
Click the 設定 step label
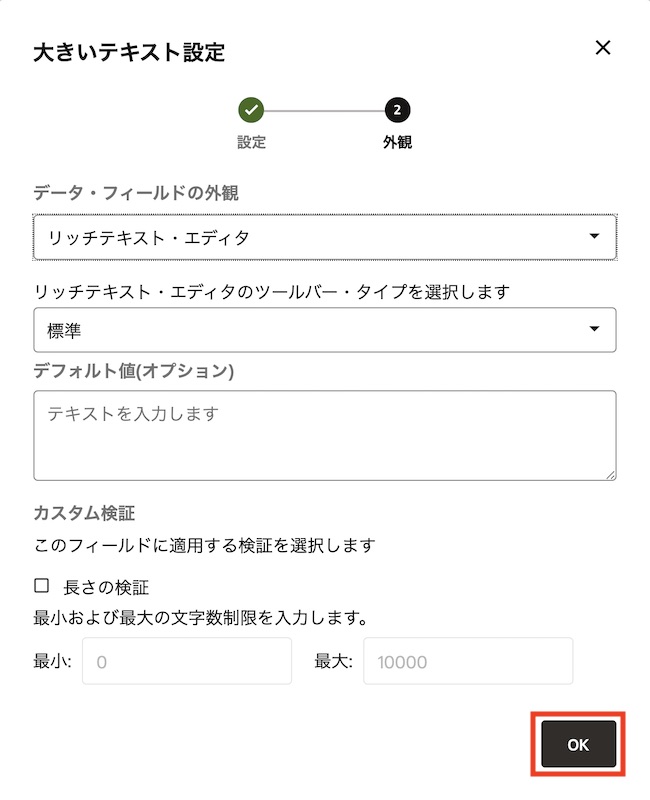pos(251,141)
